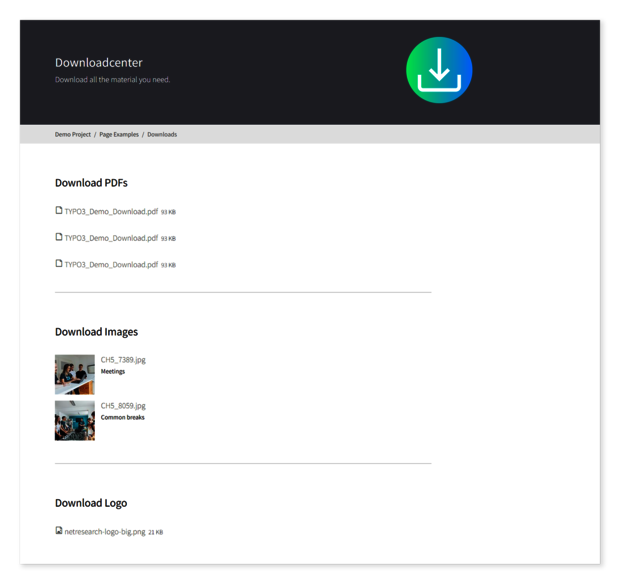Viewport: 620px width, 584px height.
Task: Click the Meetings photo thumbnail
Action: (75, 375)
